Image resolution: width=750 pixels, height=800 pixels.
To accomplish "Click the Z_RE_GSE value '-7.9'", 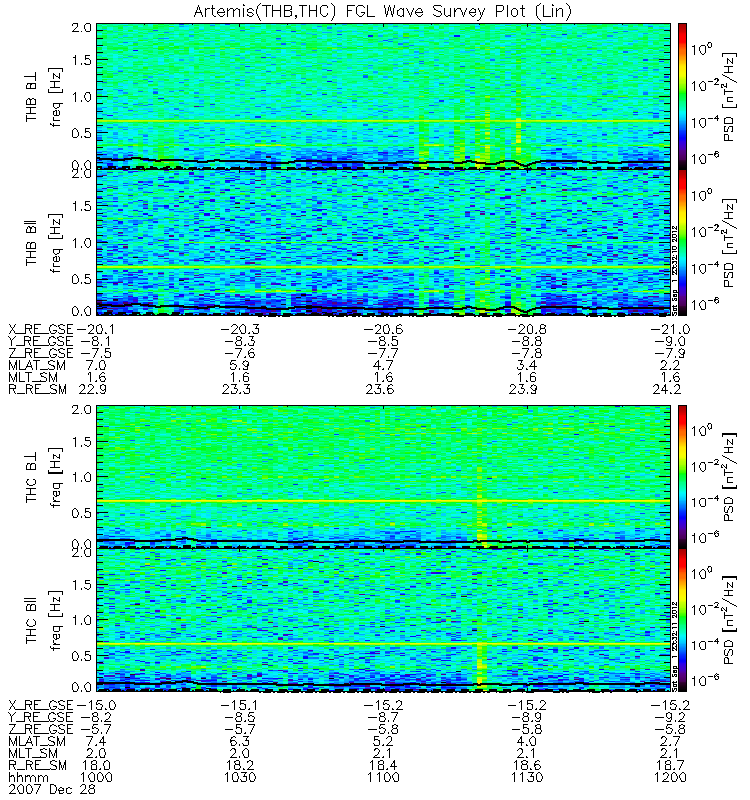I will coord(670,354).
